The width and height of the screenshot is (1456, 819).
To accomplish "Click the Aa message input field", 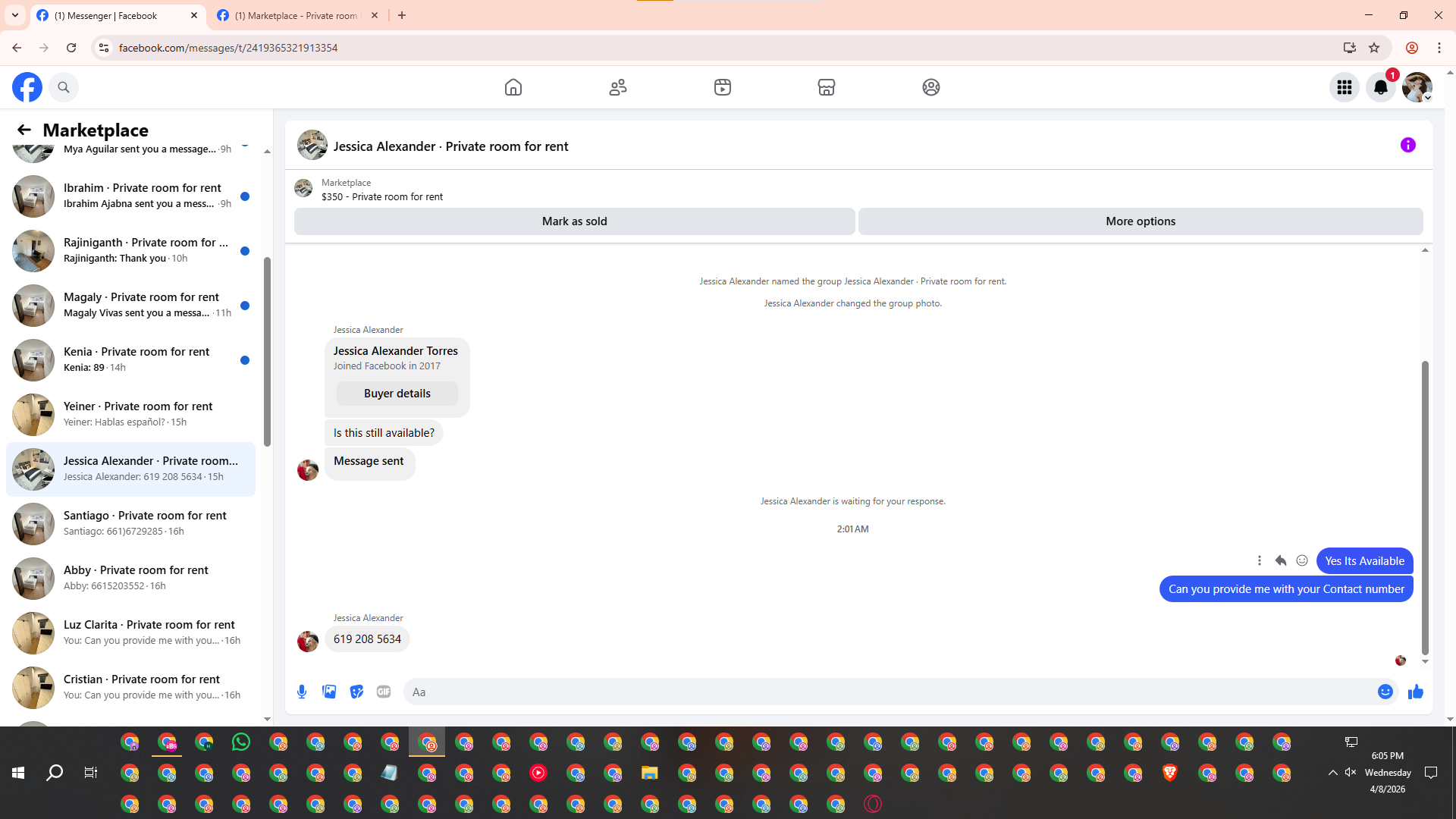I will pyautogui.click(x=887, y=692).
